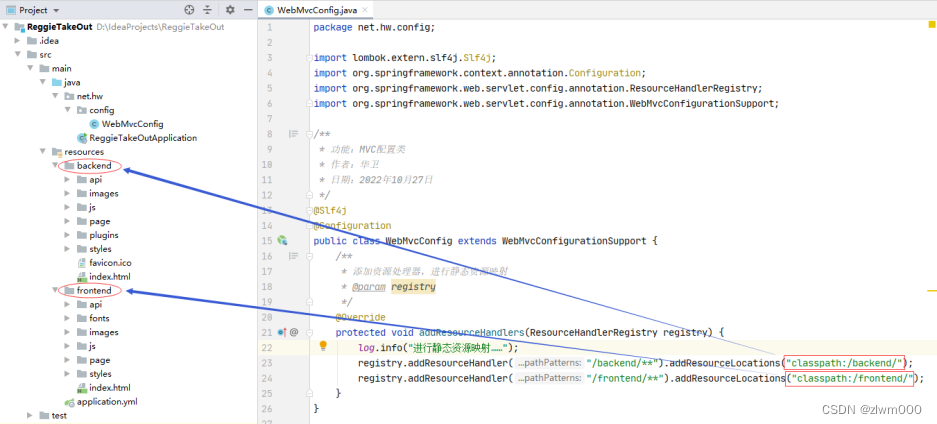Switch to the WebMvcConfig.java editor tab

tap(317, 10)
